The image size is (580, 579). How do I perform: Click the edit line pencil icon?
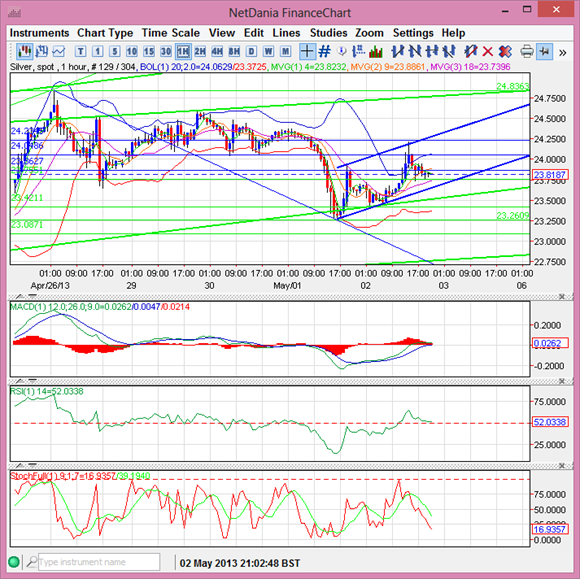point(471,51)
